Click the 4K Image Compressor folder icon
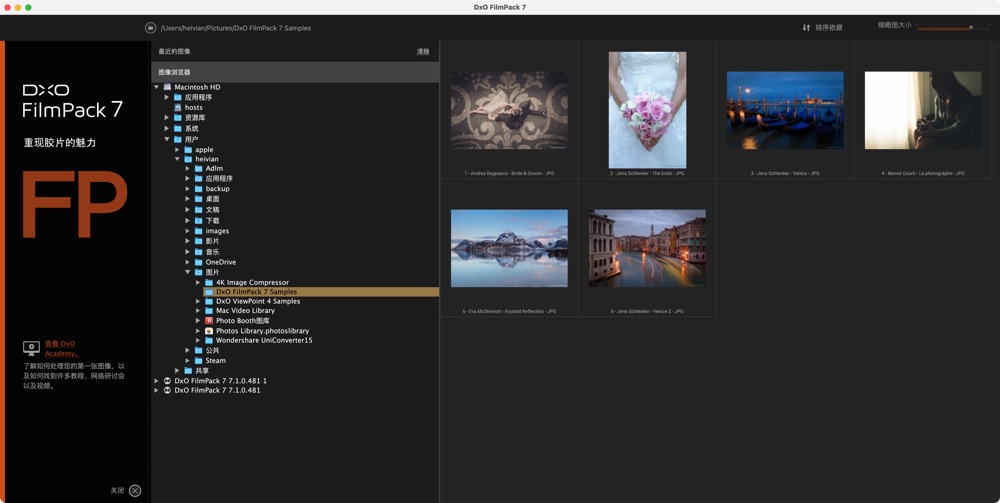The height and width of the screenshot is (503, 1000). pos(209,282)
